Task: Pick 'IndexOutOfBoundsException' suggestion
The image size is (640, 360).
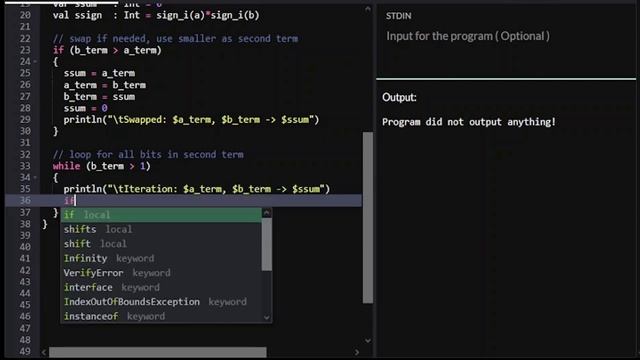Action: (x=161, y=302)
